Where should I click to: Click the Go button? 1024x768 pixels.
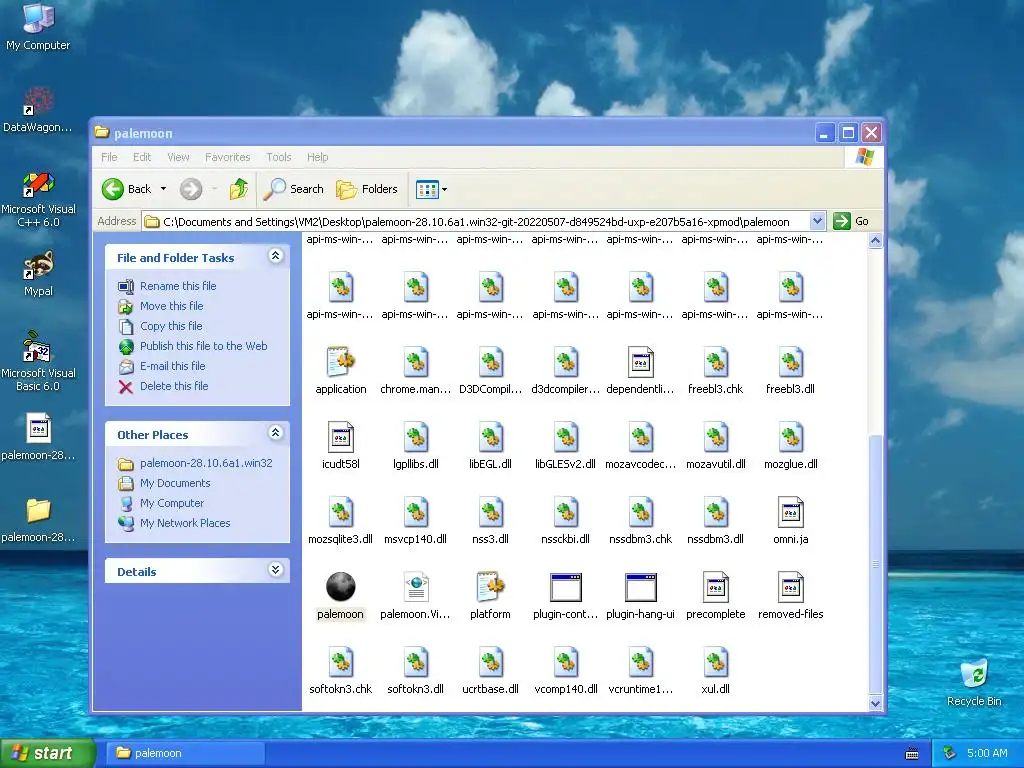[x=851, y=221]
